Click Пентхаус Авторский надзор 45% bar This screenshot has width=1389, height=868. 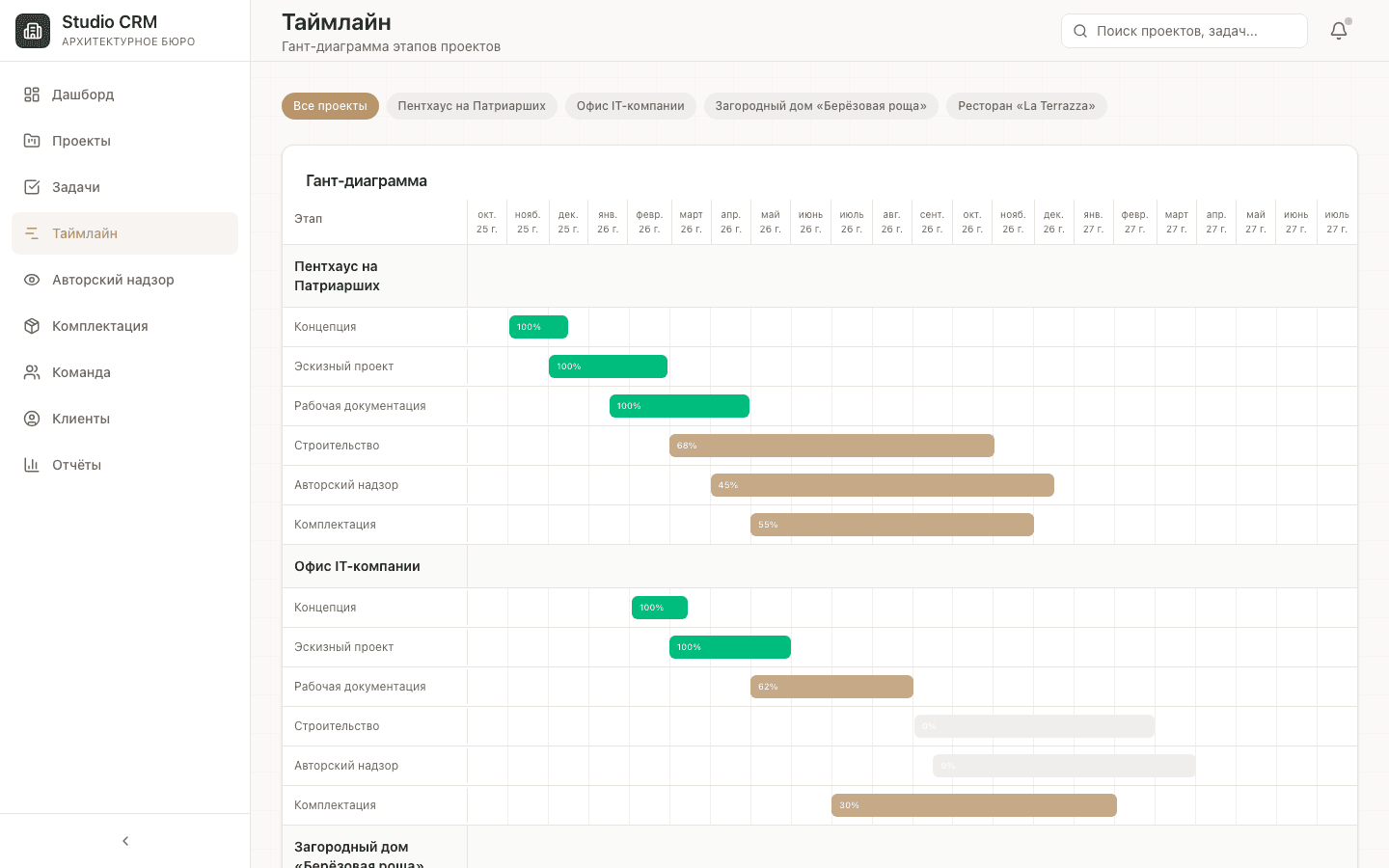(x=883, y=485)
